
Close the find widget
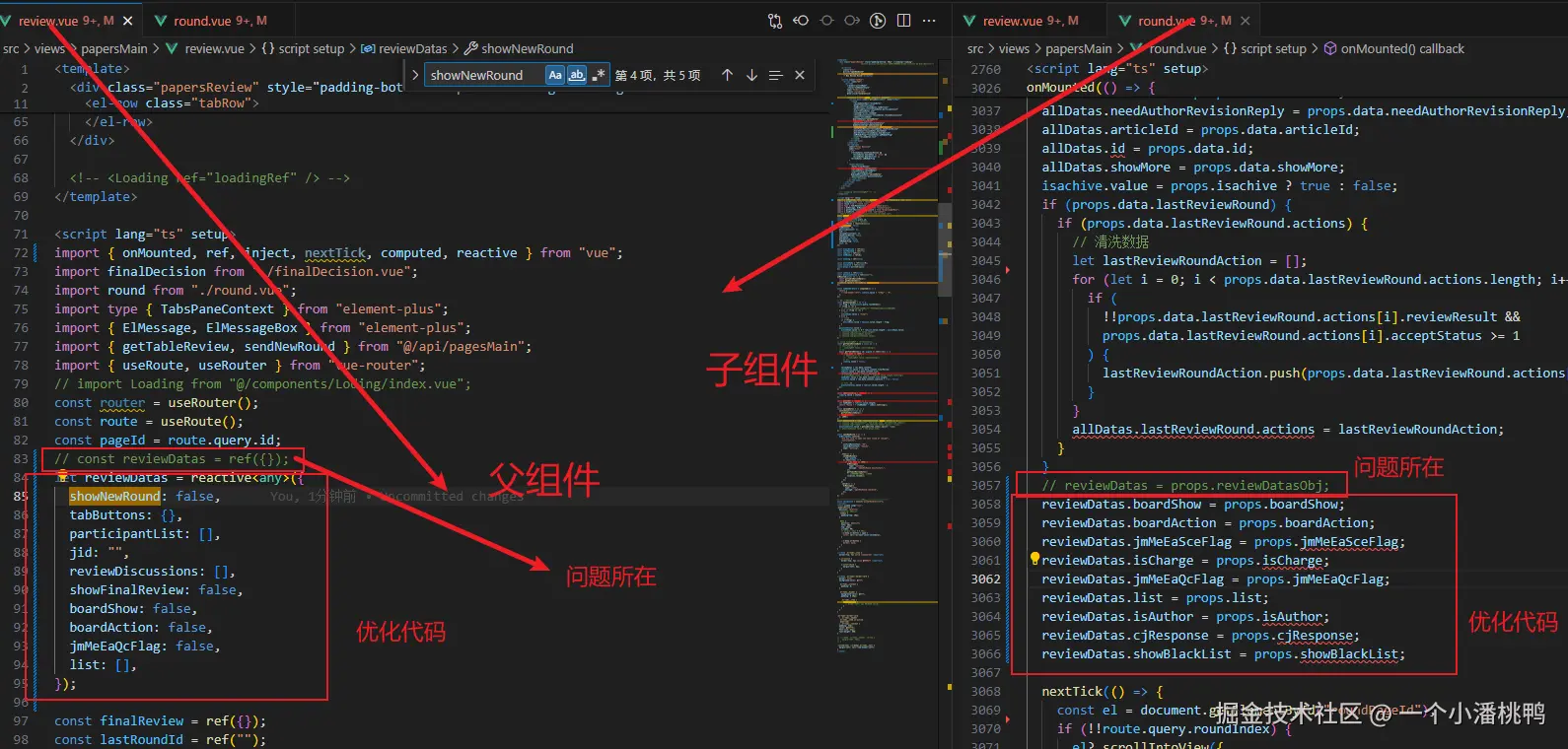[x=800, y=75]
